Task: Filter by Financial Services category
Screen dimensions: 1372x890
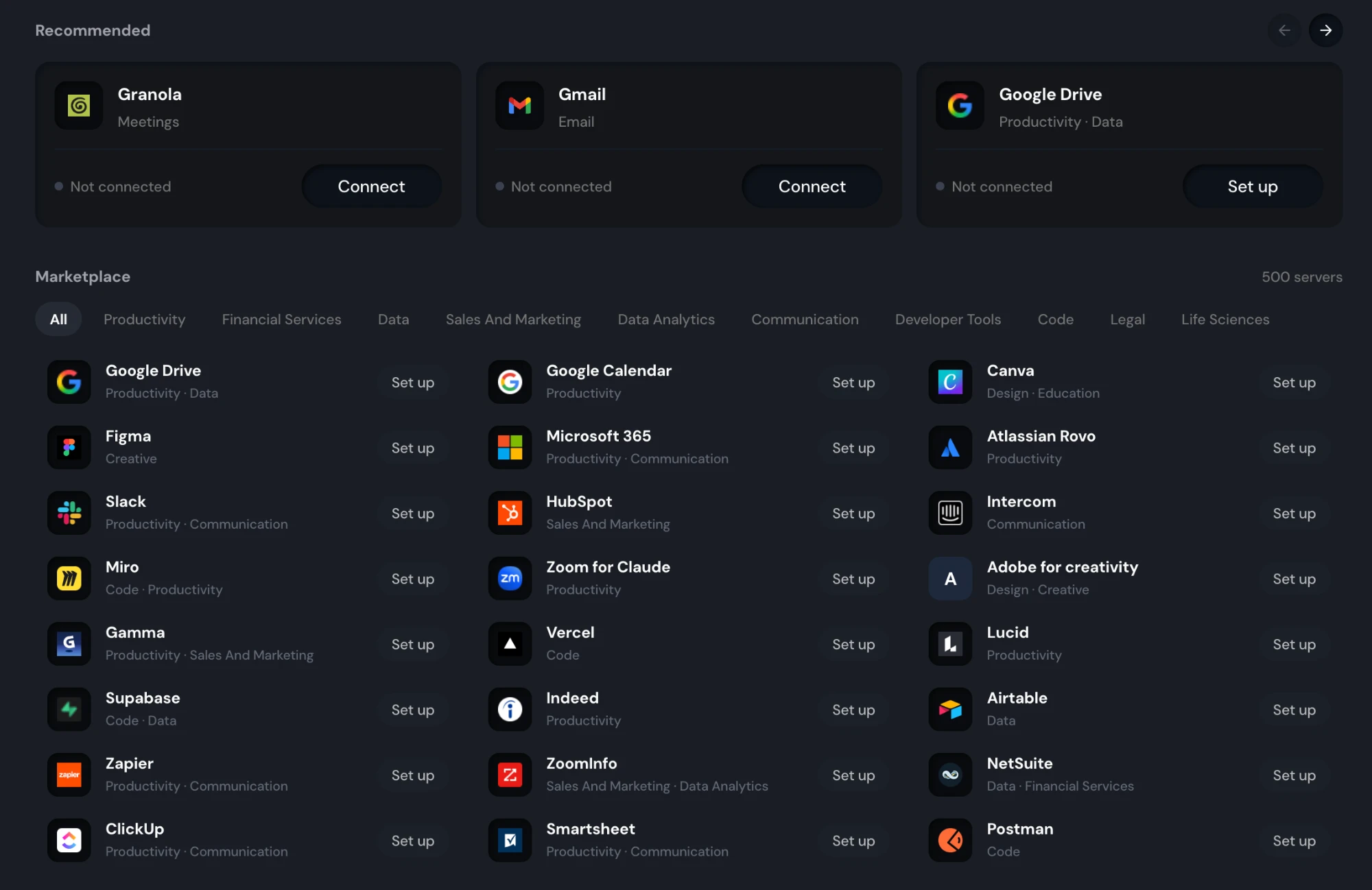Action: point(281,320)
